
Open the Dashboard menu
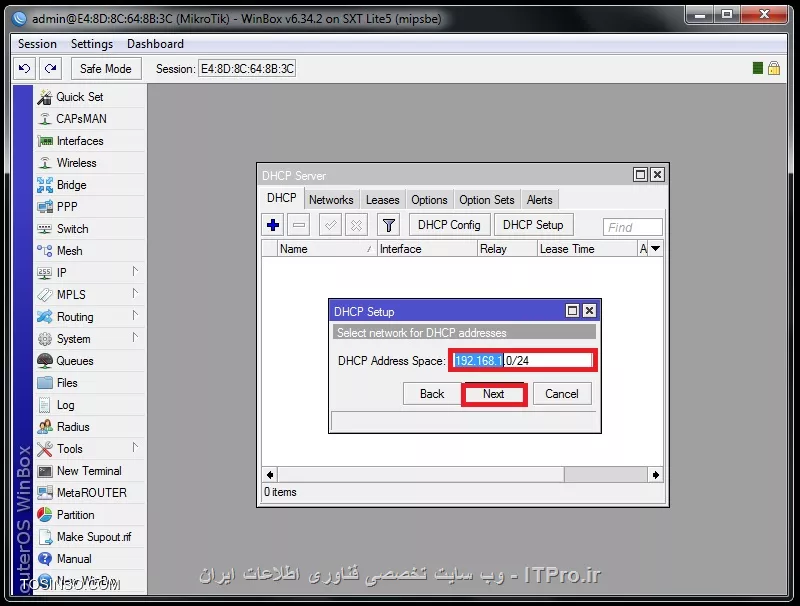point(156,44)
